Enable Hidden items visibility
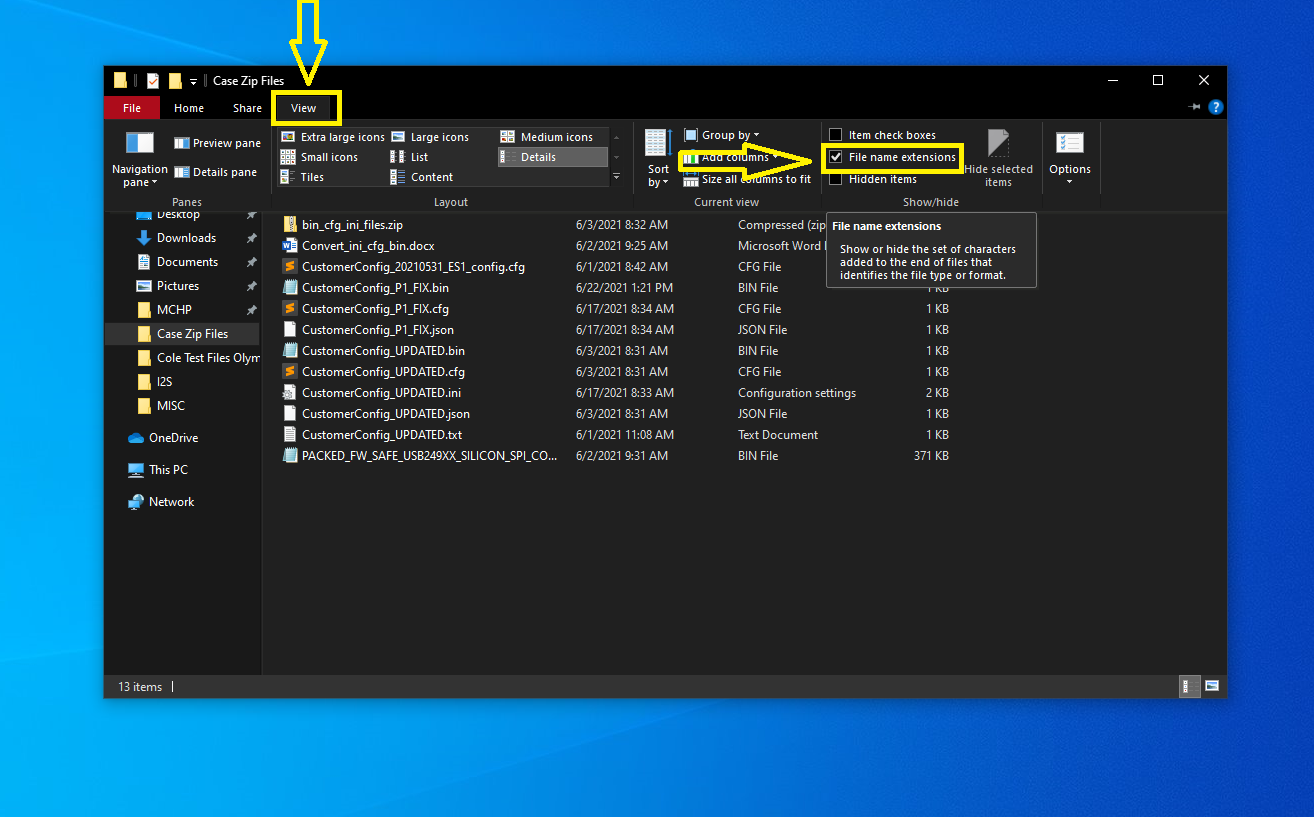Screen dimensions: 1314x817 click(x=836, y=178)
